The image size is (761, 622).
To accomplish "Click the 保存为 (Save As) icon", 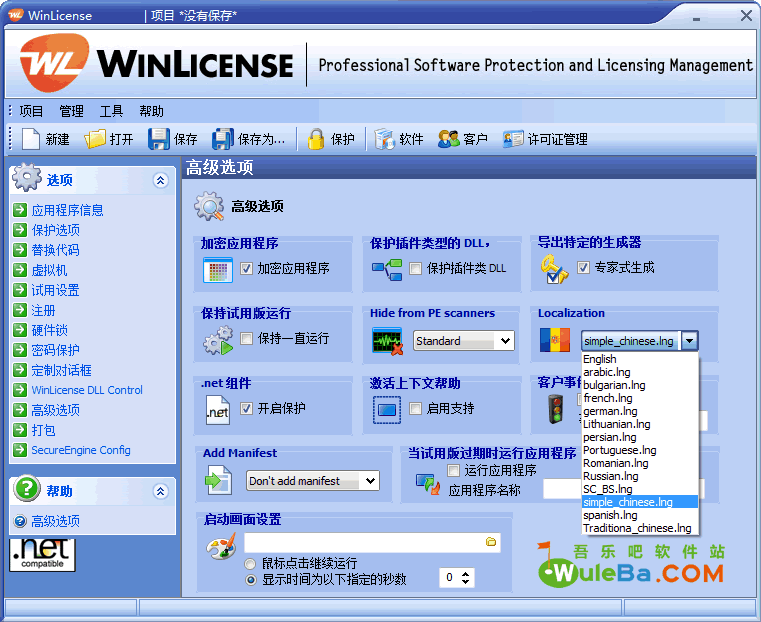I will click(223, 139).
